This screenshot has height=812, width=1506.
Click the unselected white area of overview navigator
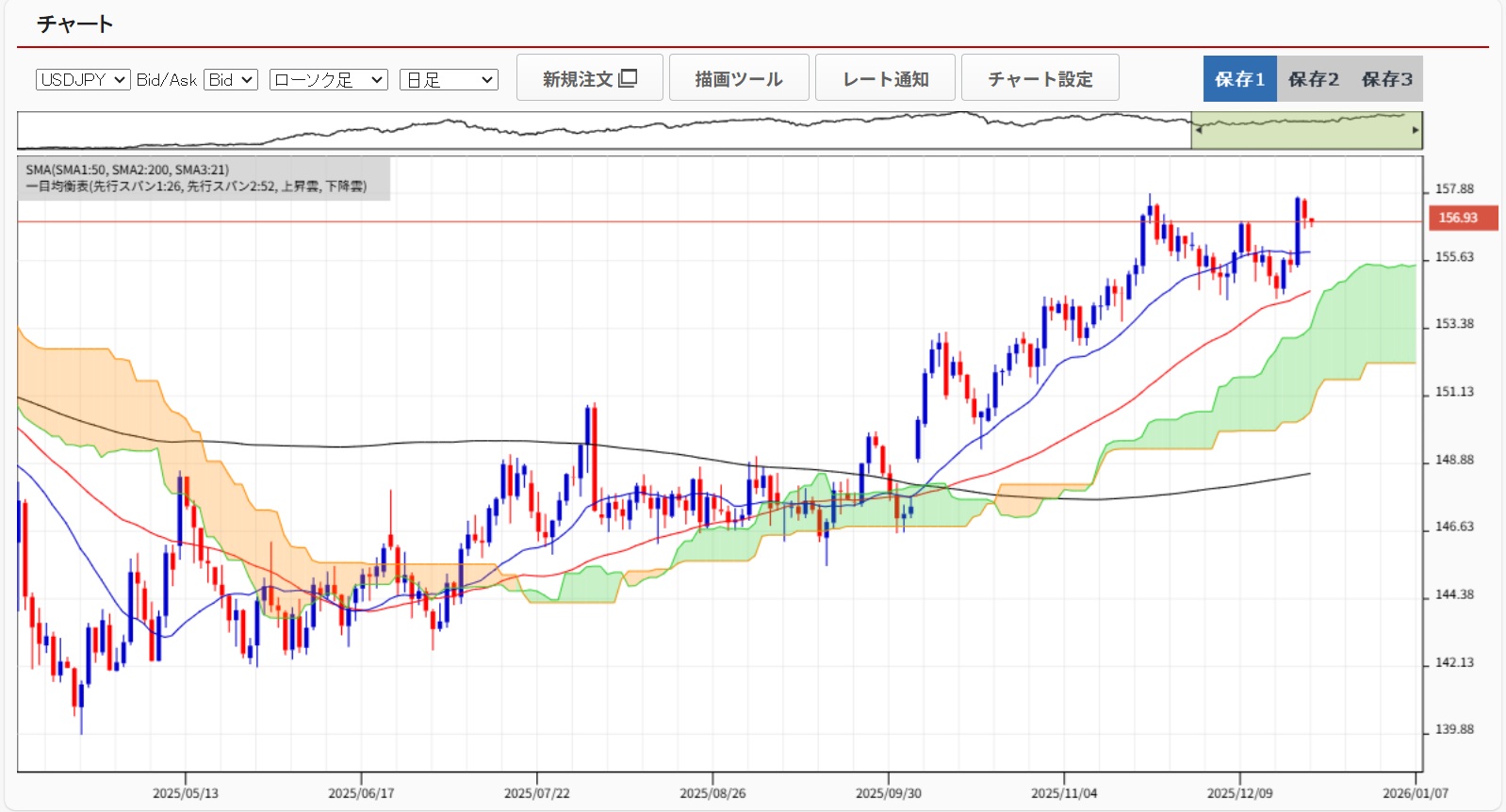(x=603, y=132)
